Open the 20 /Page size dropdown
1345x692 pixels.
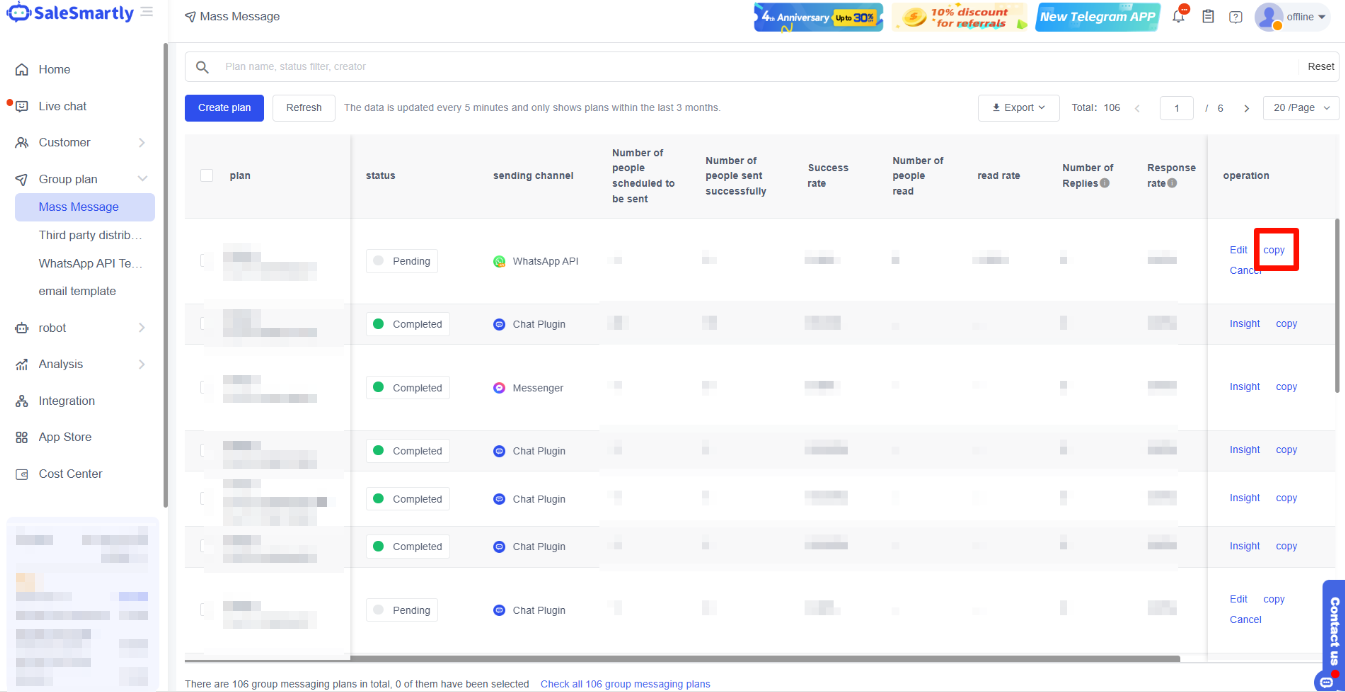point(1300,108)
